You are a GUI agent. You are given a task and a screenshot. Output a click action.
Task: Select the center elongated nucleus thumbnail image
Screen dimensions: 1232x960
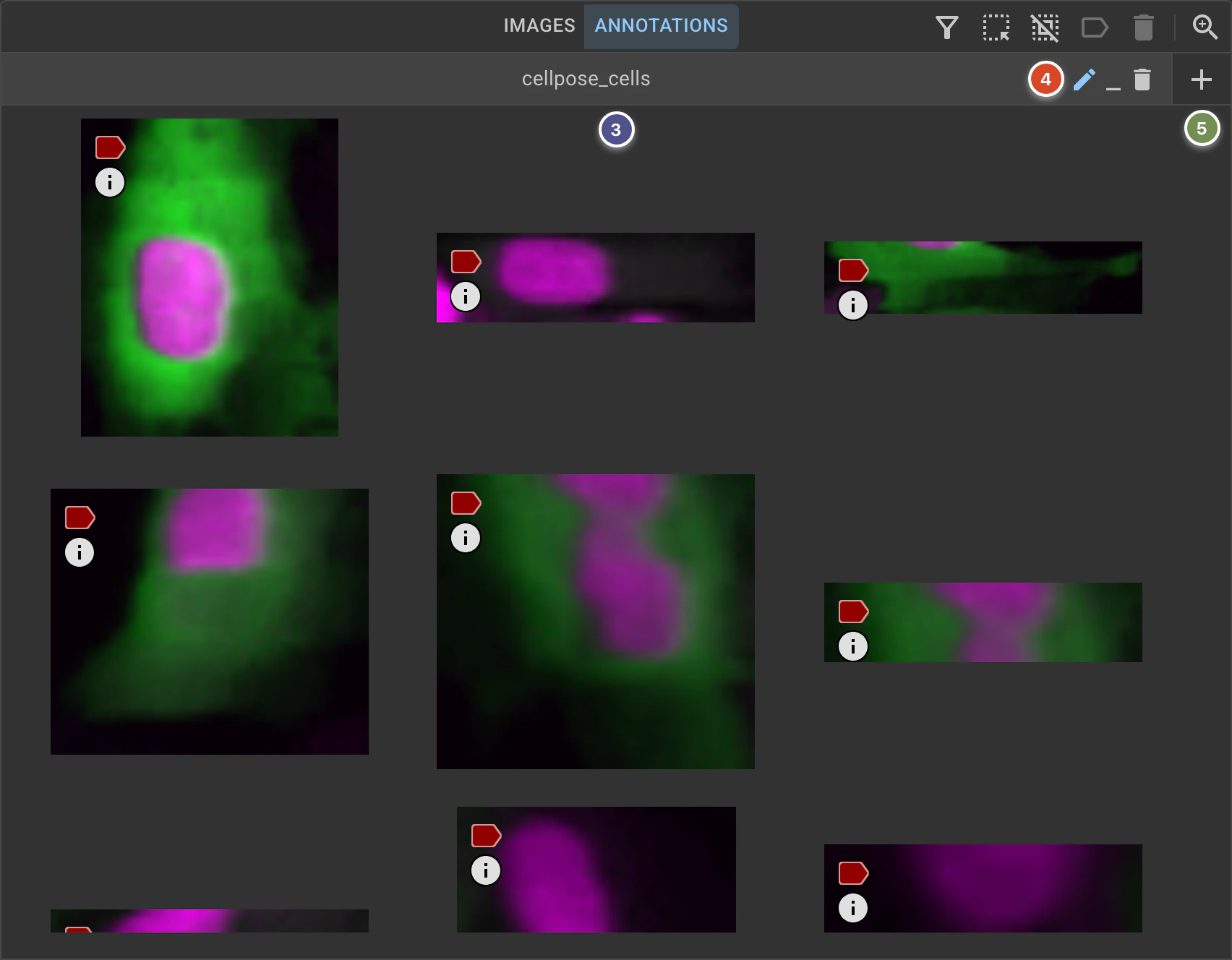[x=596, y=622]
